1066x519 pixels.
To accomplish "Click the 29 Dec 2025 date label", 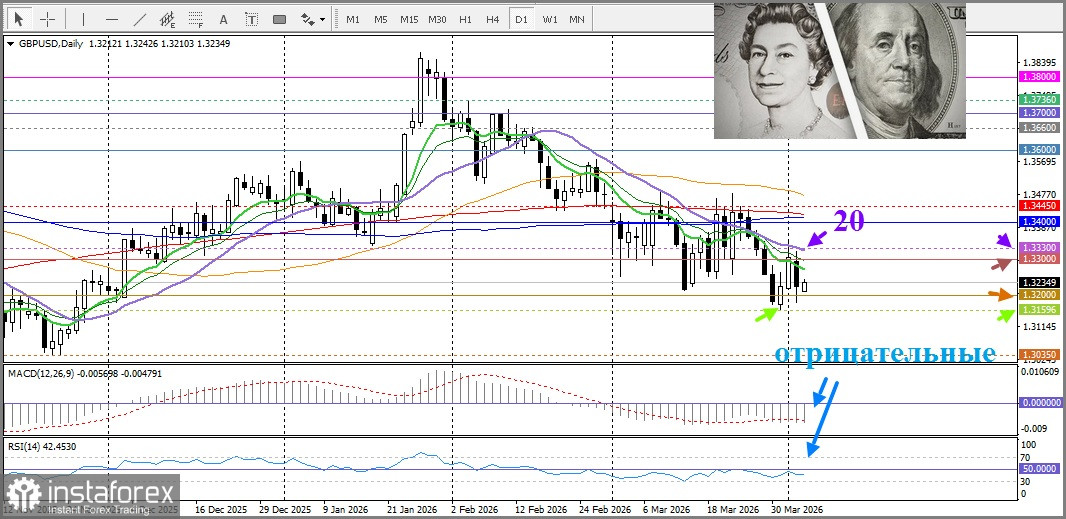I will click(x=286, y=509).
